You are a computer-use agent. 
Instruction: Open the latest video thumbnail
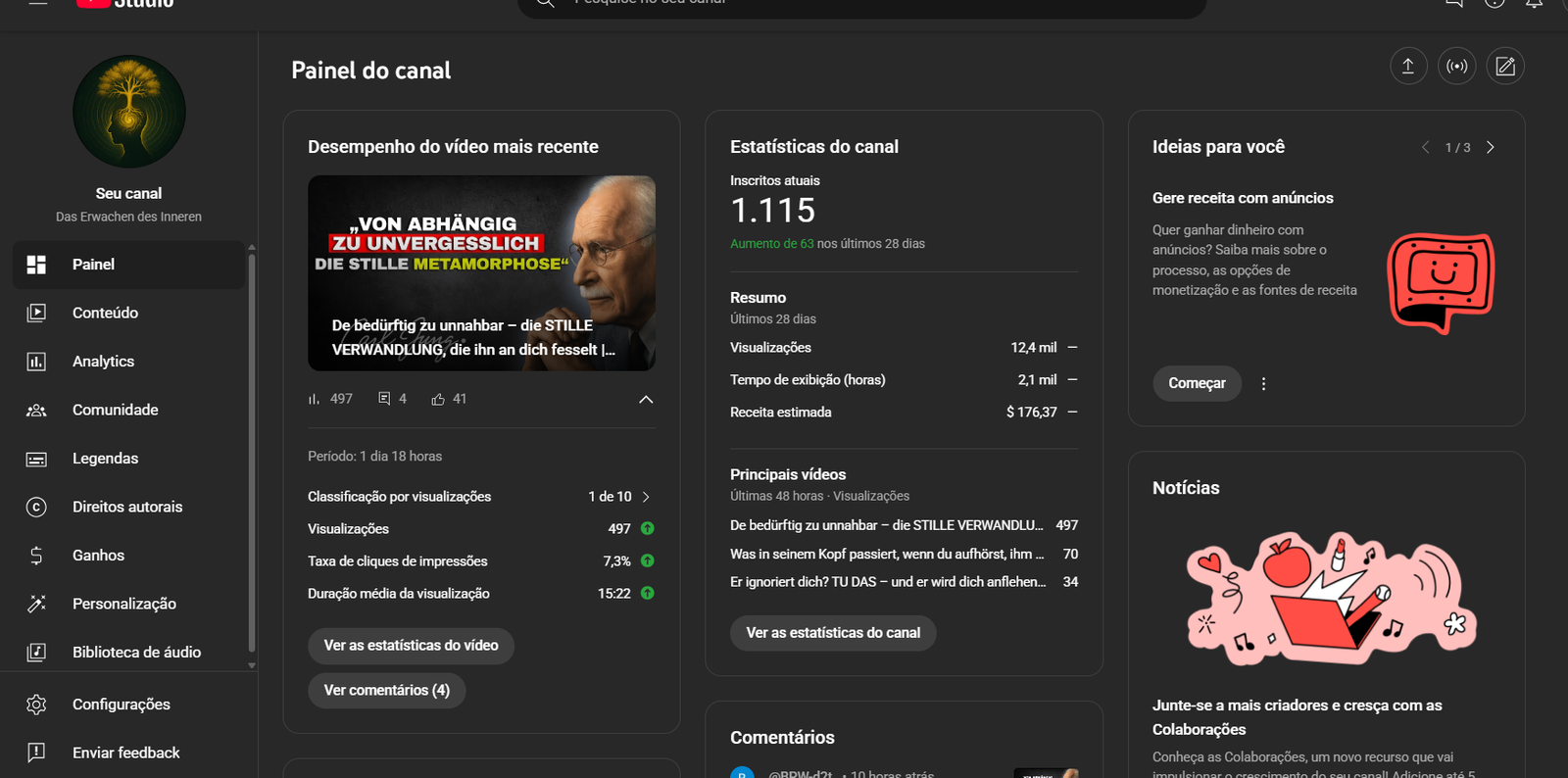coord(481,272)
